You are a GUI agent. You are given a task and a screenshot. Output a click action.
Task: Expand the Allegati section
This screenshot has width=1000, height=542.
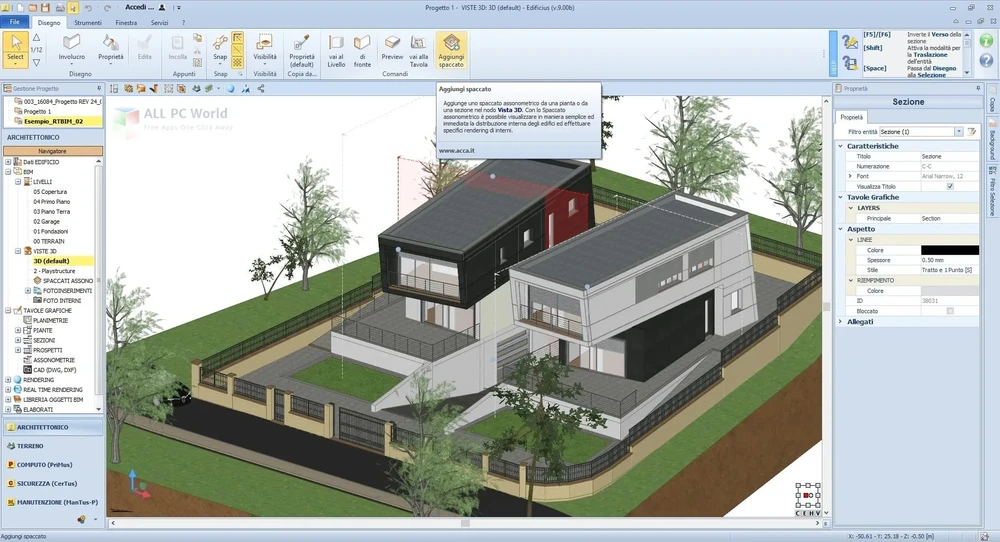coord(840,322)
